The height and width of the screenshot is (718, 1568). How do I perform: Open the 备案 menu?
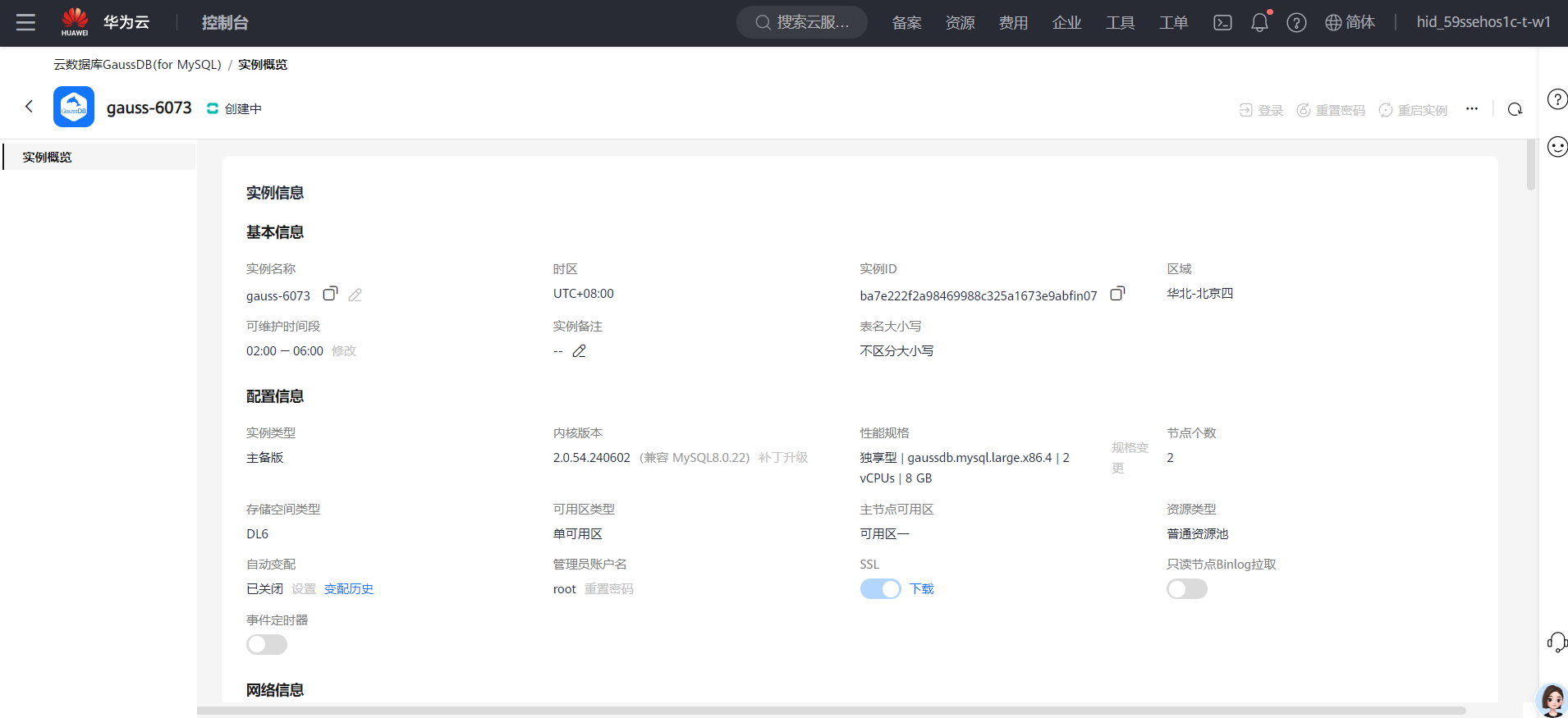(x=907, y=22)
